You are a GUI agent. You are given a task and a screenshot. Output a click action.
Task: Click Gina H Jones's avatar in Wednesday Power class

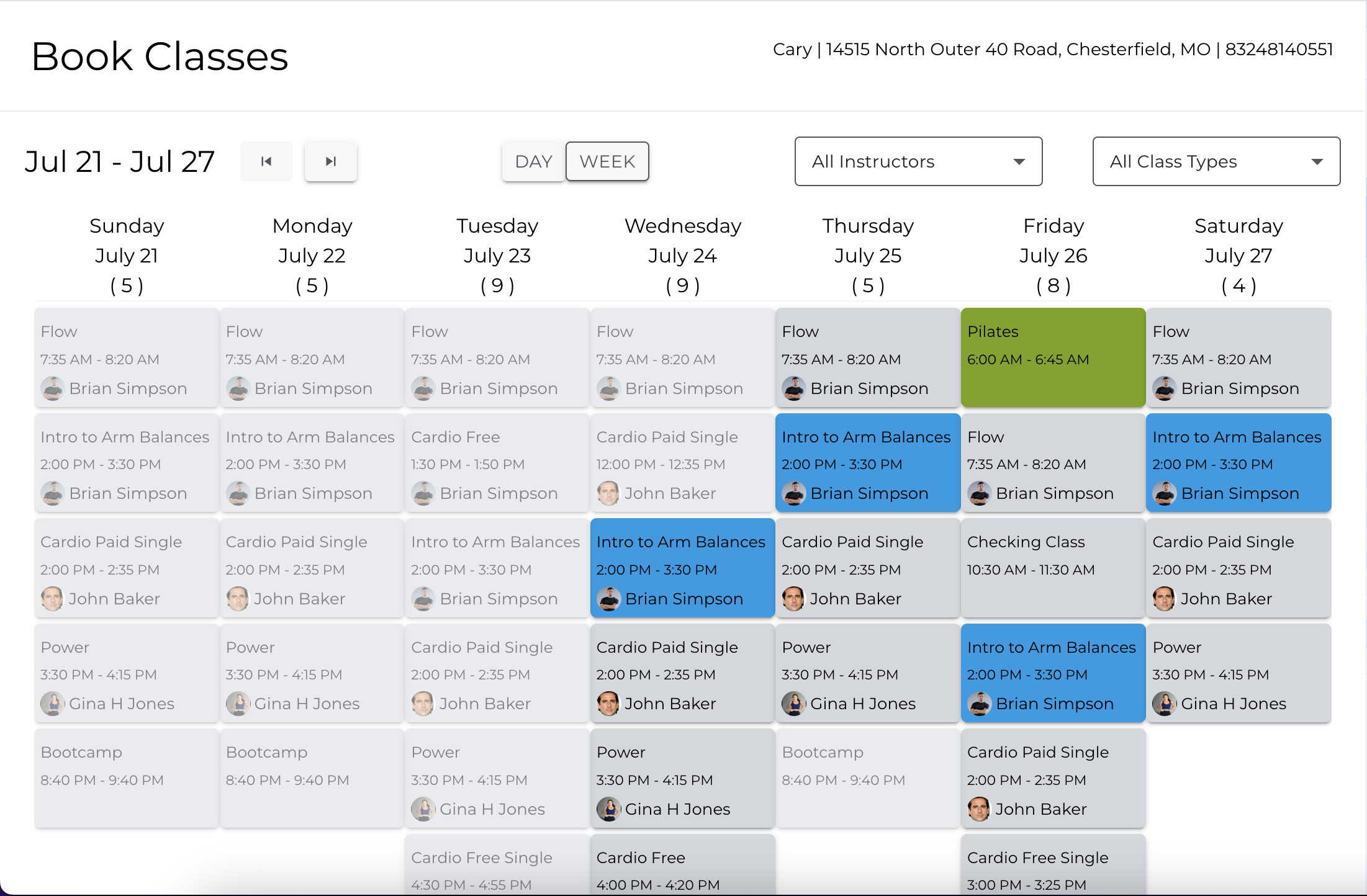tap(609, 809)
